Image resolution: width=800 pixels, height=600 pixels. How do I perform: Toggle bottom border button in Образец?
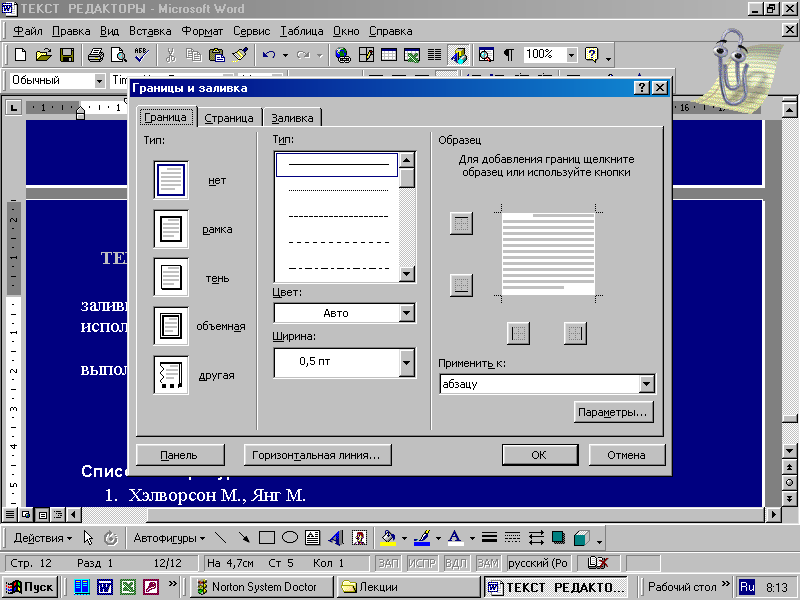[x=461, y=285]
